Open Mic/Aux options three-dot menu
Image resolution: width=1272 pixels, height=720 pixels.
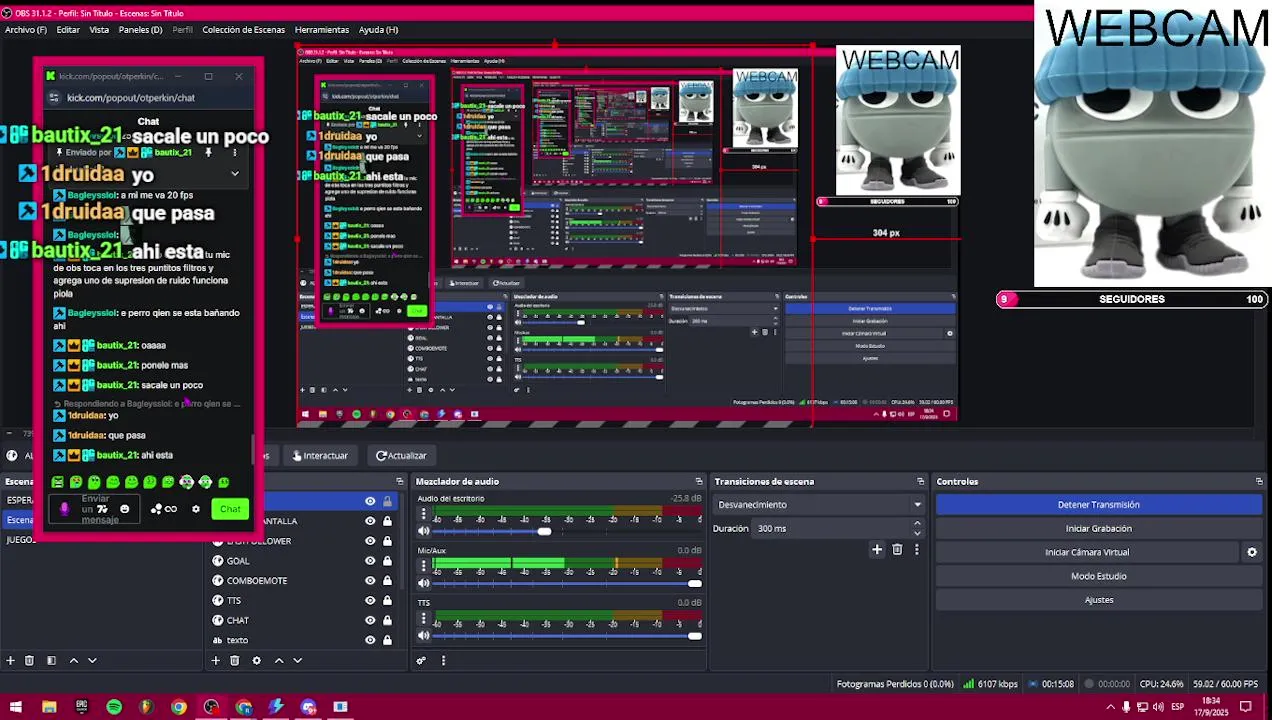(423, 568)
